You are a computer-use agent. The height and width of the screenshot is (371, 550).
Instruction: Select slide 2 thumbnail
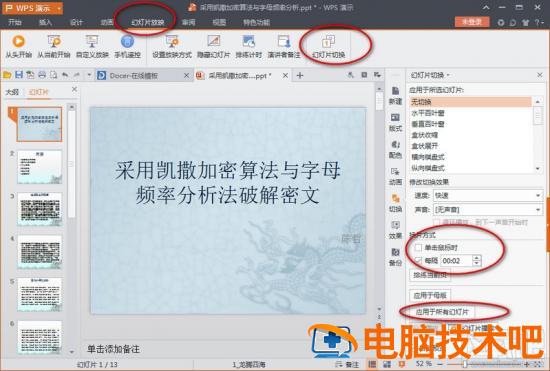click(x=40, y=167)
